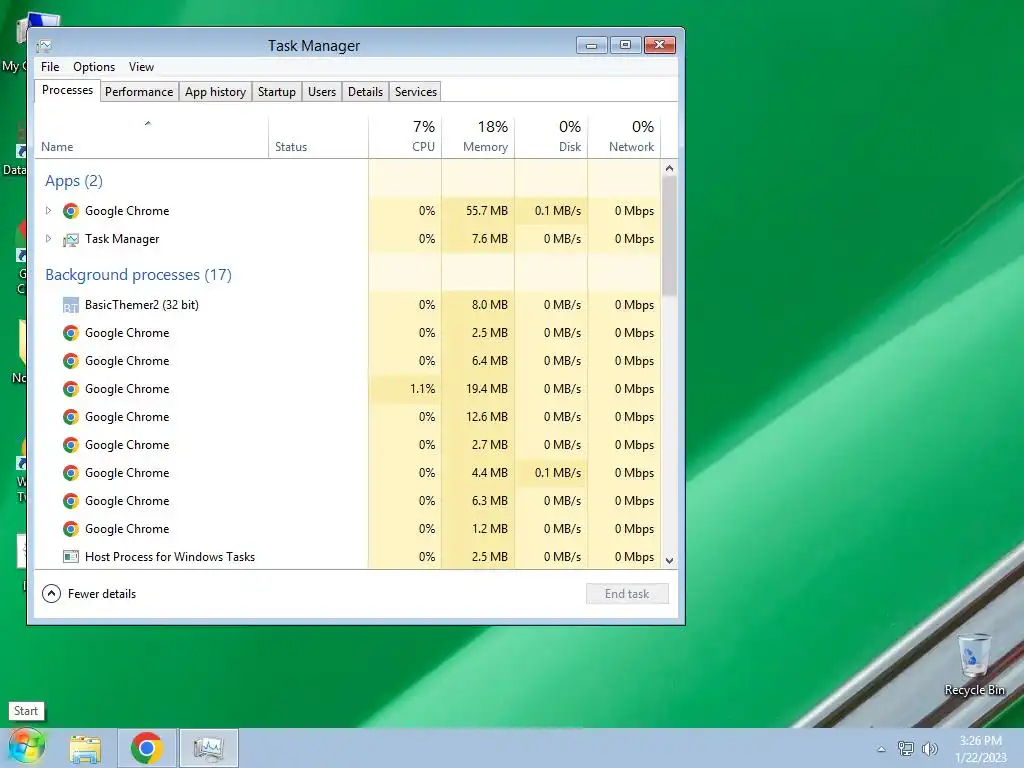Click Chrome icon of the 1.2 MB process
This screenshot has height=768, width=1024.
pyautogui.click(x=71, y=529)
